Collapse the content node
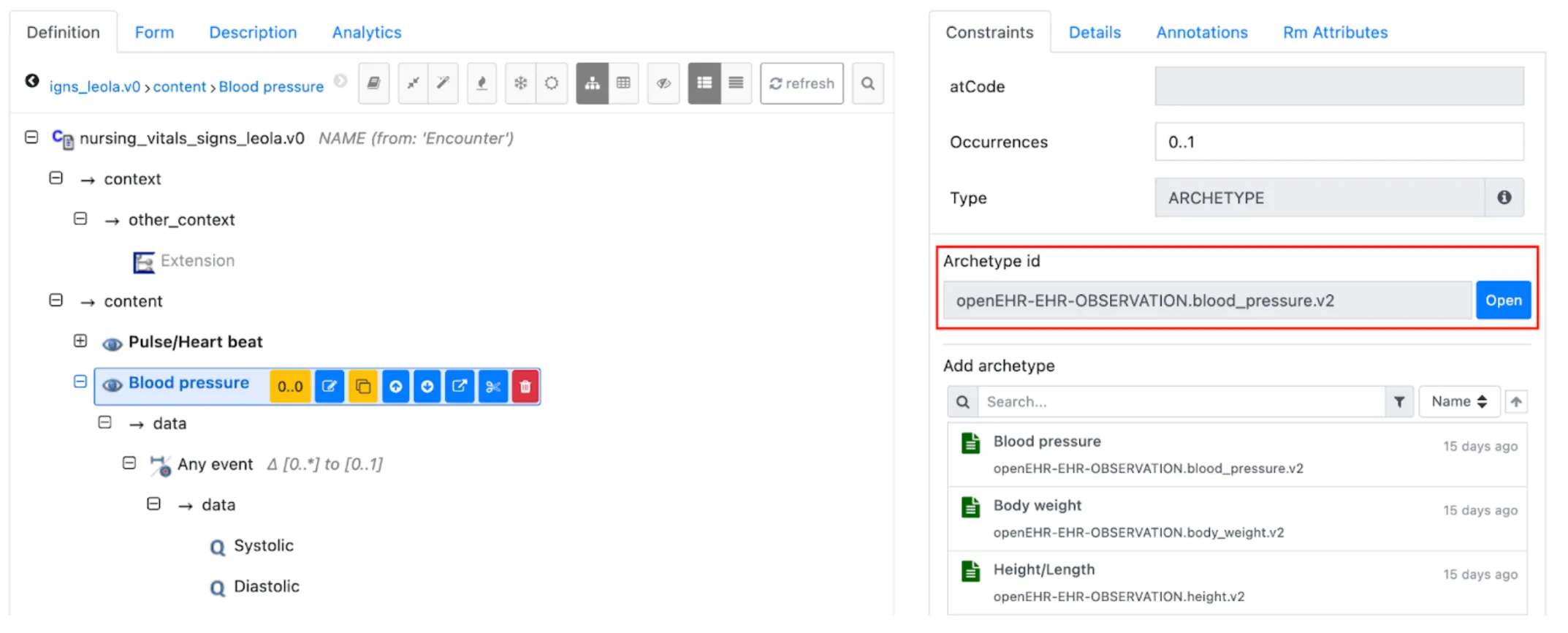1568x633 pixels. point(56,300)
